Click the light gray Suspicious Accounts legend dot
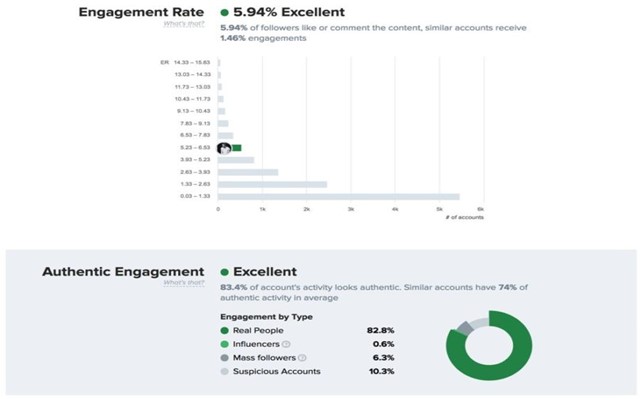 224,371
